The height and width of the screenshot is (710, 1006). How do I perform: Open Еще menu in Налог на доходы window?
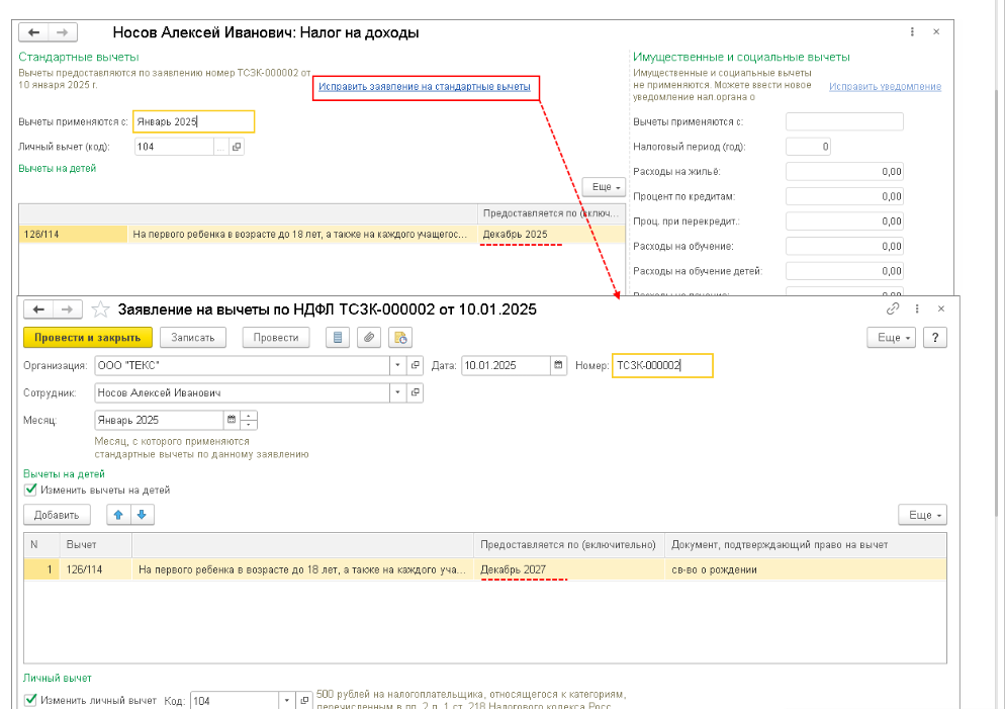pos(604,187)
